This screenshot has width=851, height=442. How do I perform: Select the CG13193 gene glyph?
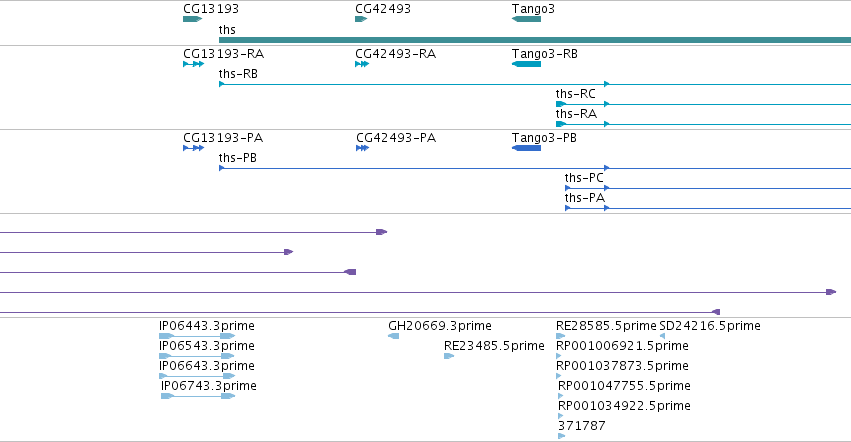click(x=193, y=19)
